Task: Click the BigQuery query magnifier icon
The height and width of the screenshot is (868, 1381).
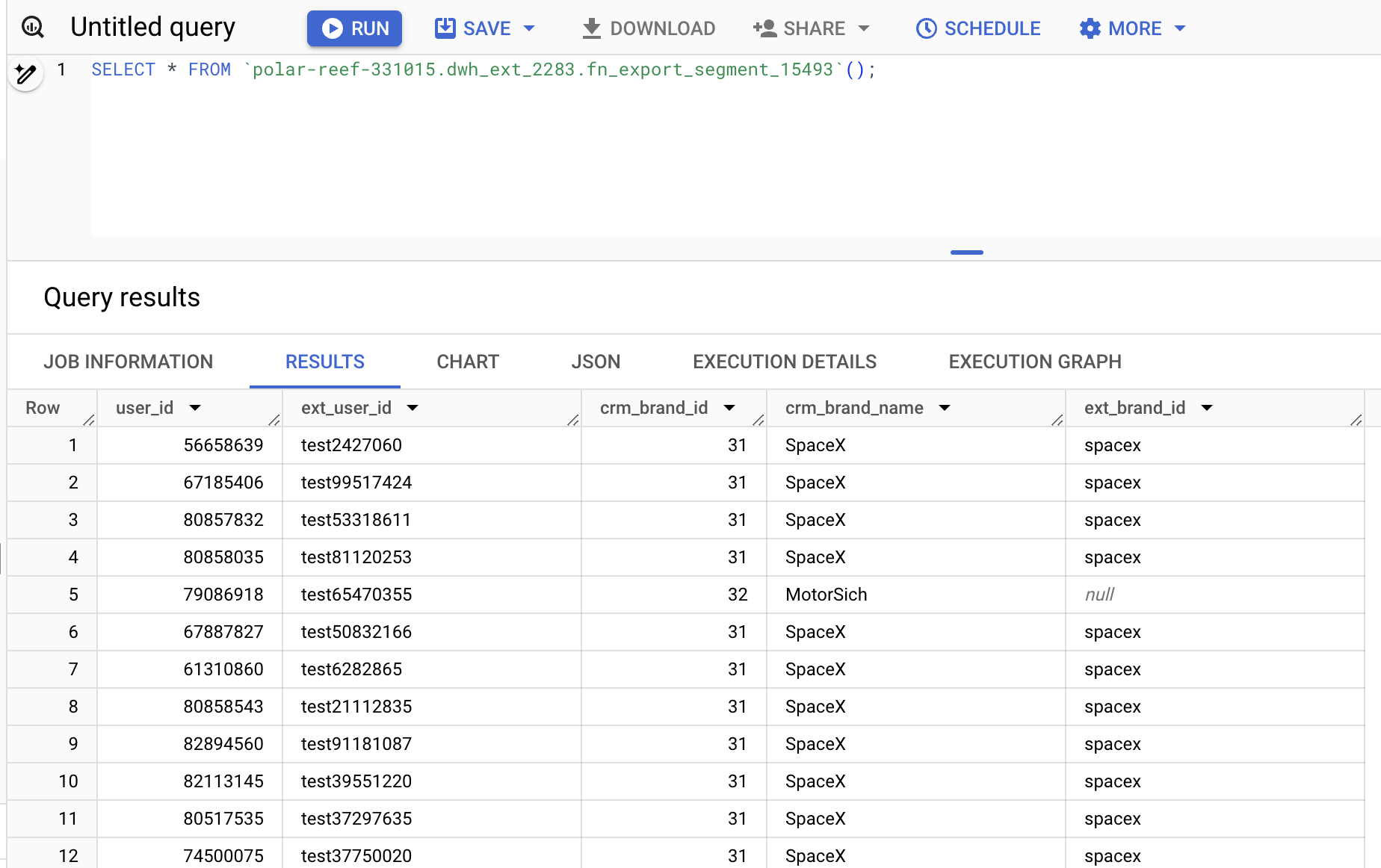Action: pos(33,28)
